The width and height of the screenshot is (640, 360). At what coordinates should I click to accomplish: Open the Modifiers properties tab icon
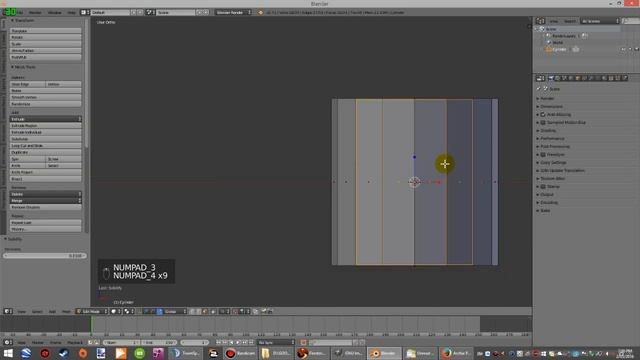591,78
